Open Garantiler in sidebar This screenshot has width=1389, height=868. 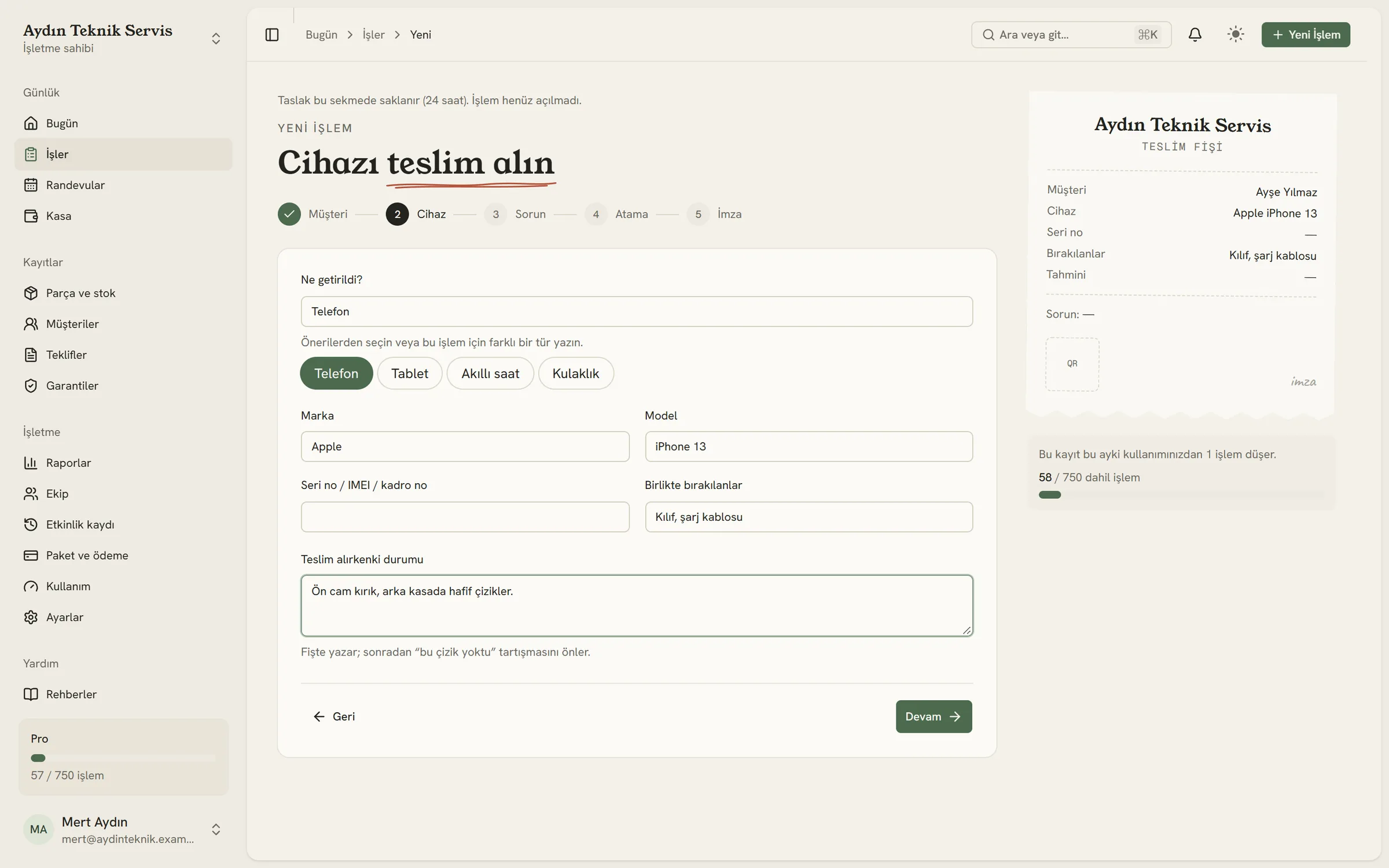coord(123,386)
